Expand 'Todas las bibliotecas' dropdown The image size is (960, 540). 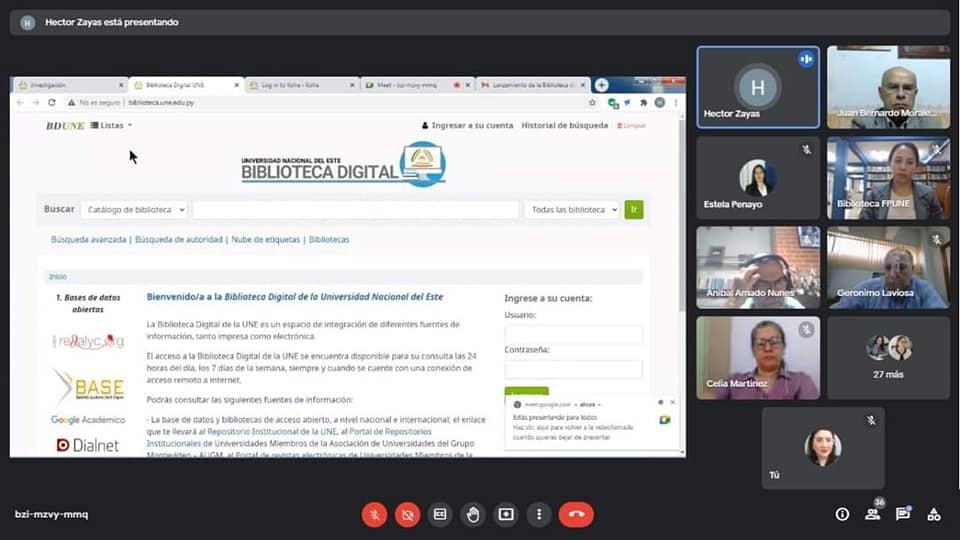point(572,209)
